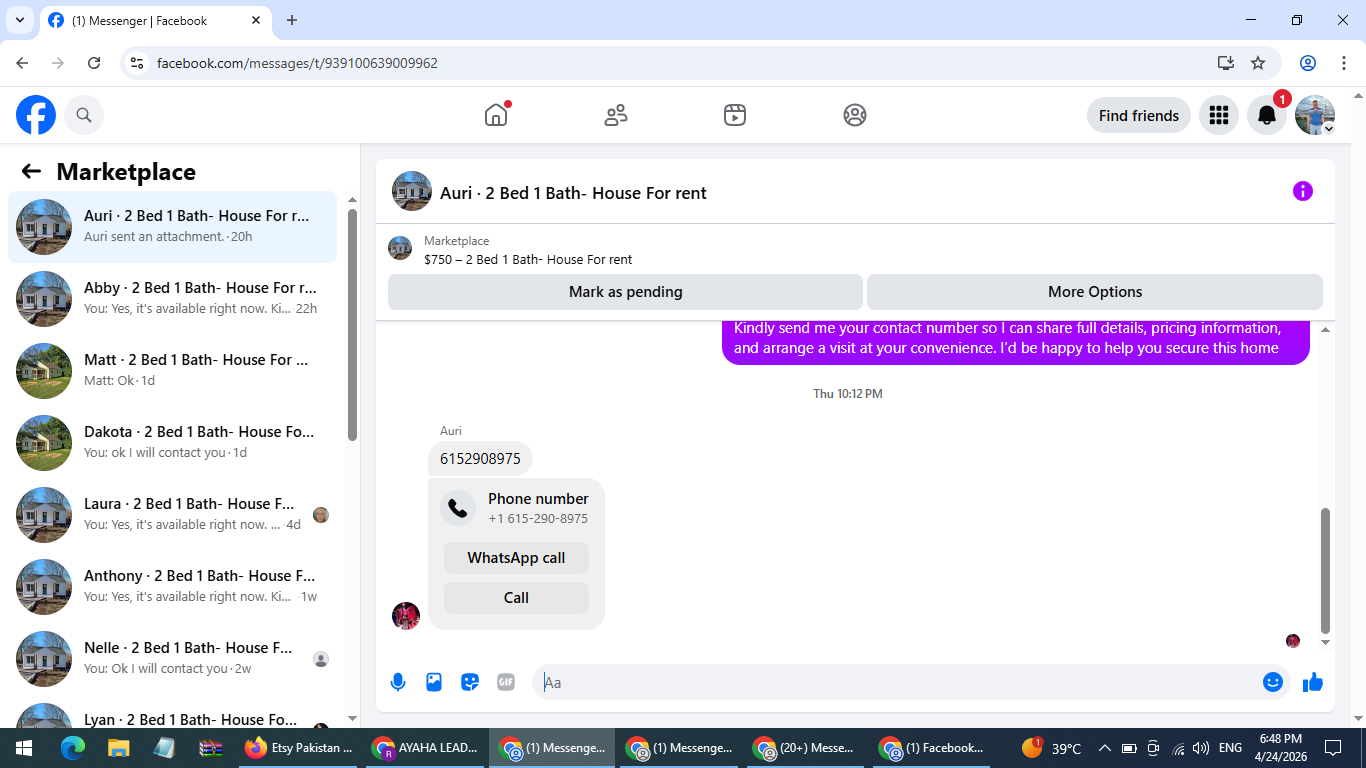Open the Friends icon in the top navigation
The image size is (1366, 768).
[616, 115]
